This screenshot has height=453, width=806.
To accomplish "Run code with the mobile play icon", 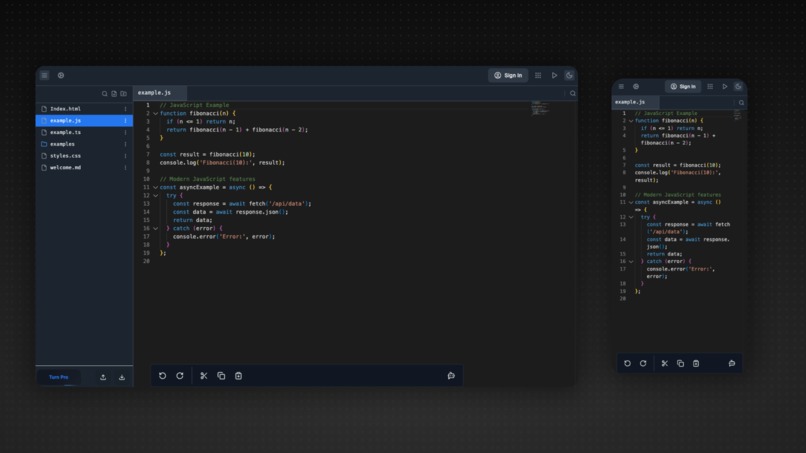I will pyautogui.click(x=725, y=86).
